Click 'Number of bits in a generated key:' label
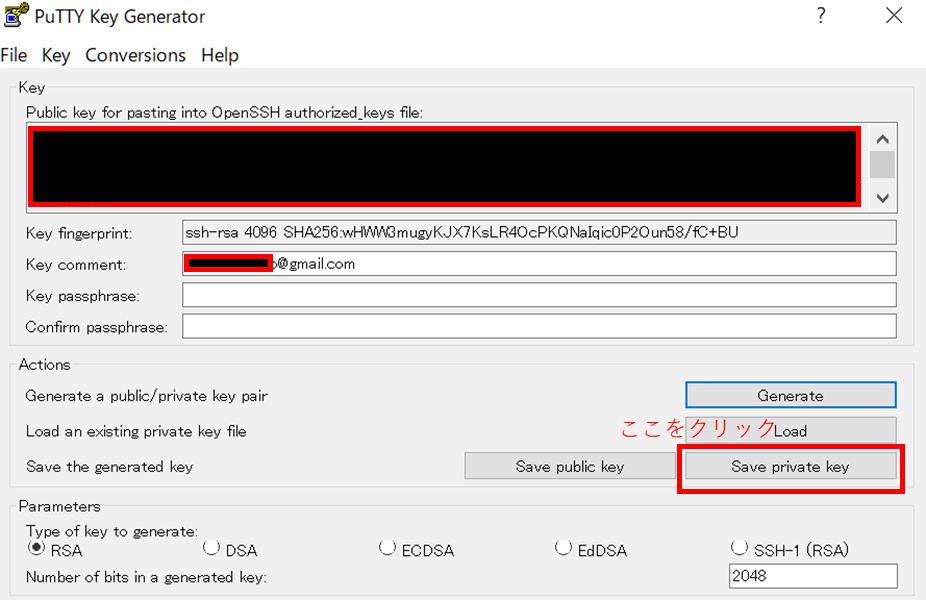Viewport: 926px width, 600px height. pyautogui.click(x=146, y=577)
